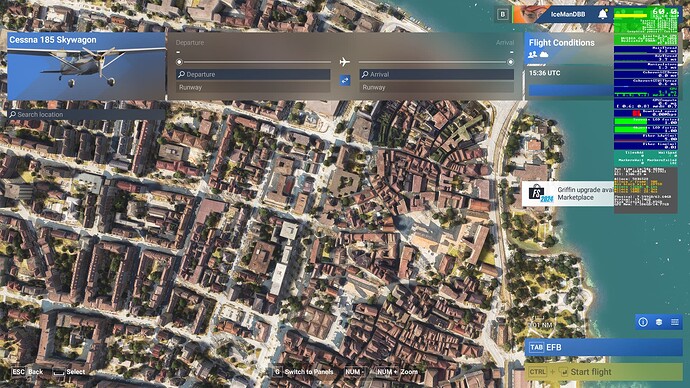Click the Start flight button
This screenshot has height=388, width=690.
click(x=603, y=372)
